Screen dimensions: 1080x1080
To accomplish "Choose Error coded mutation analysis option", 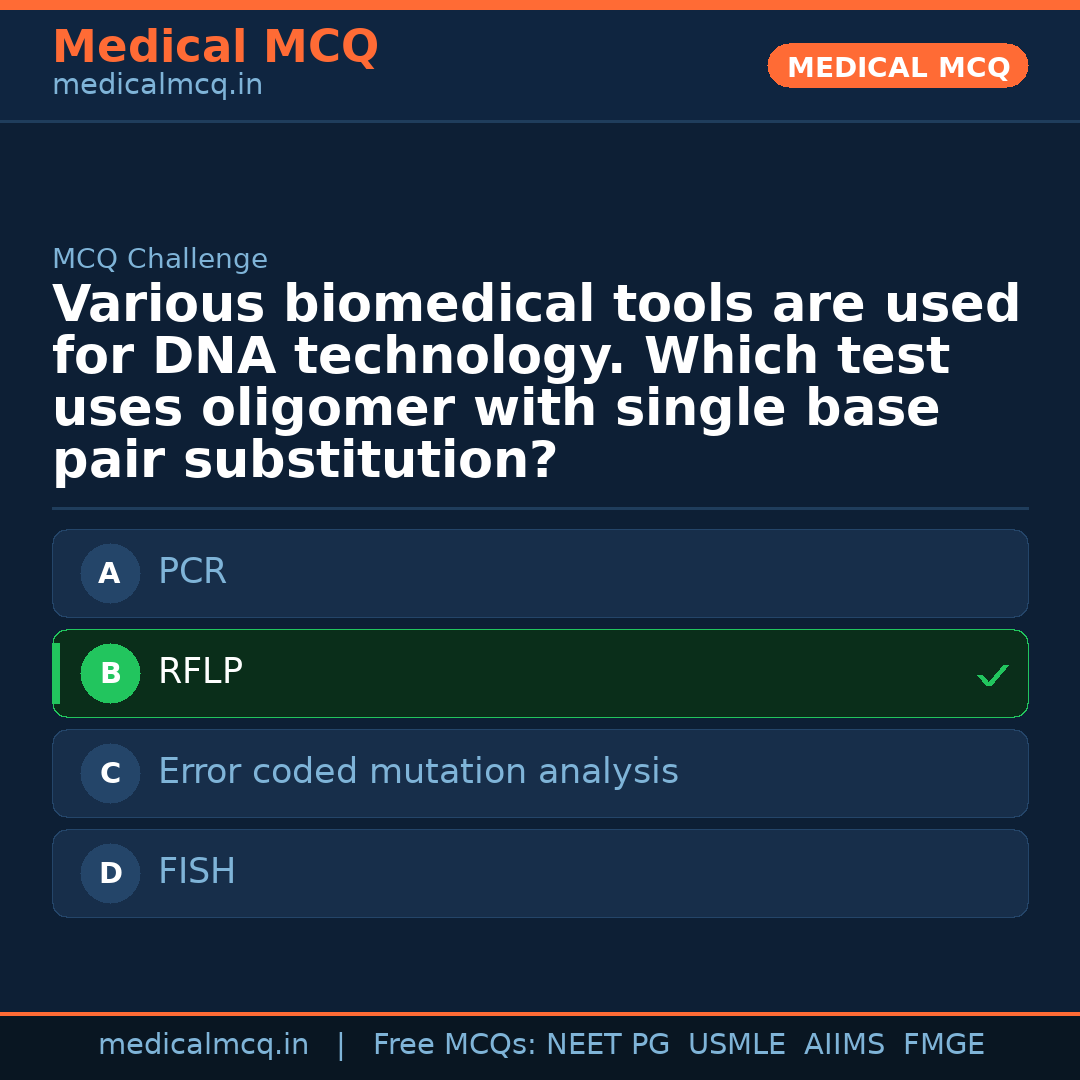I will tap(540, 773).
